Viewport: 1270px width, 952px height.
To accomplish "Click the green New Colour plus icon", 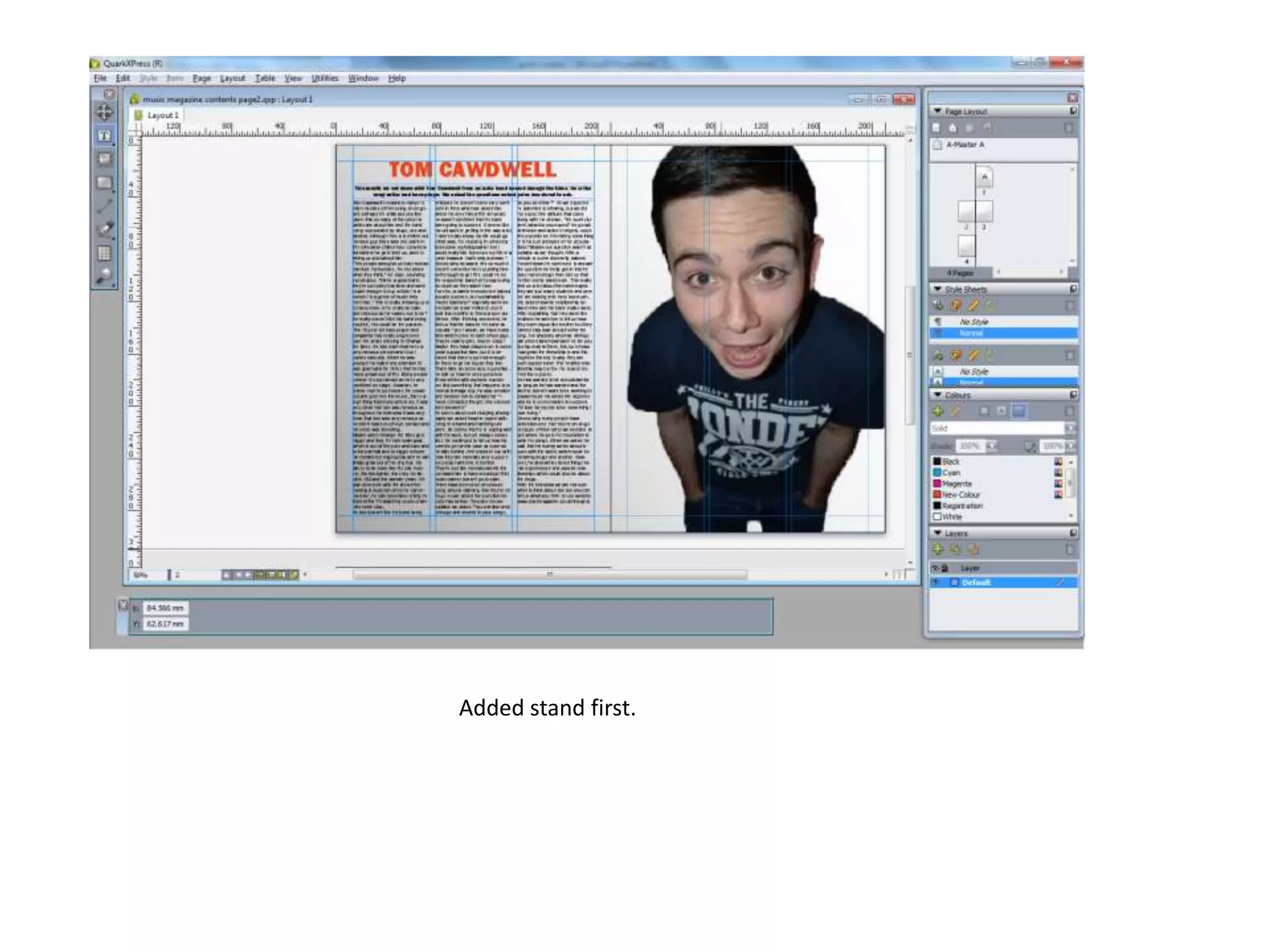I will 938,411.
